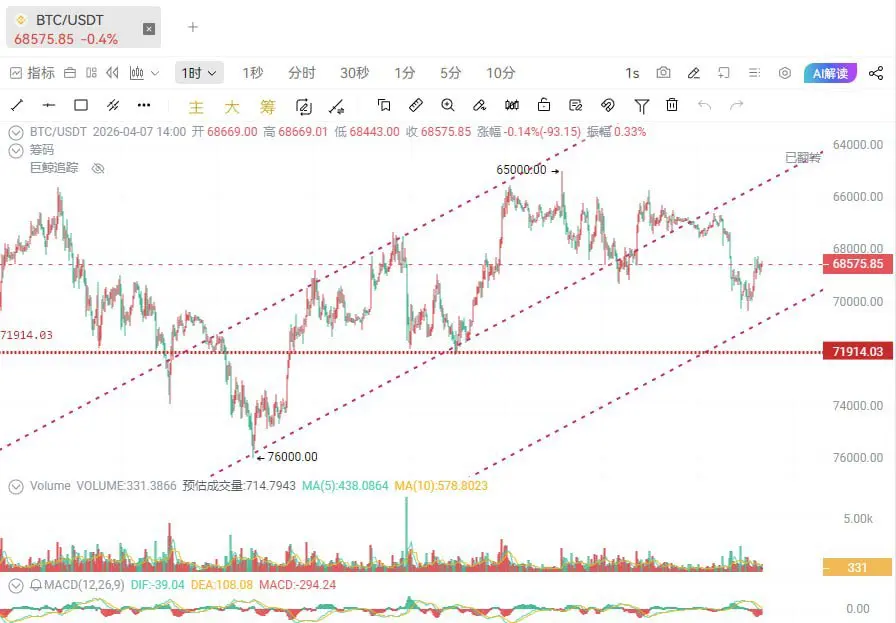Click the edit note drawing icon

tap(575, 105)
